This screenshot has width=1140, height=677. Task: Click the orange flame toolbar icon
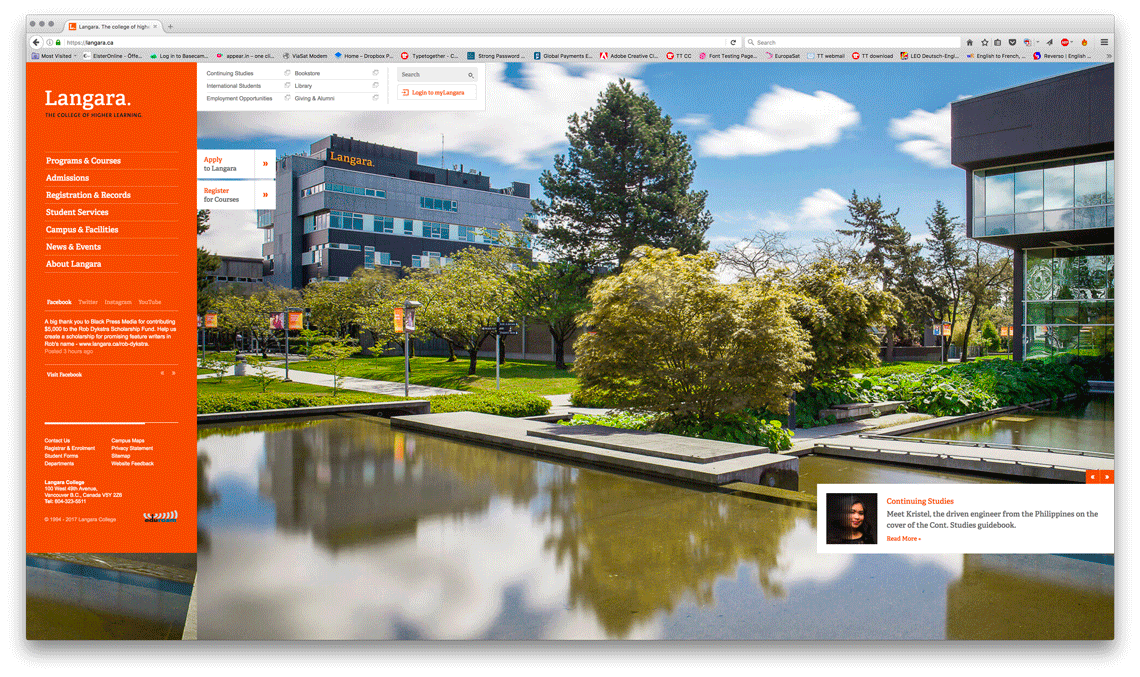click(1084, 42)
